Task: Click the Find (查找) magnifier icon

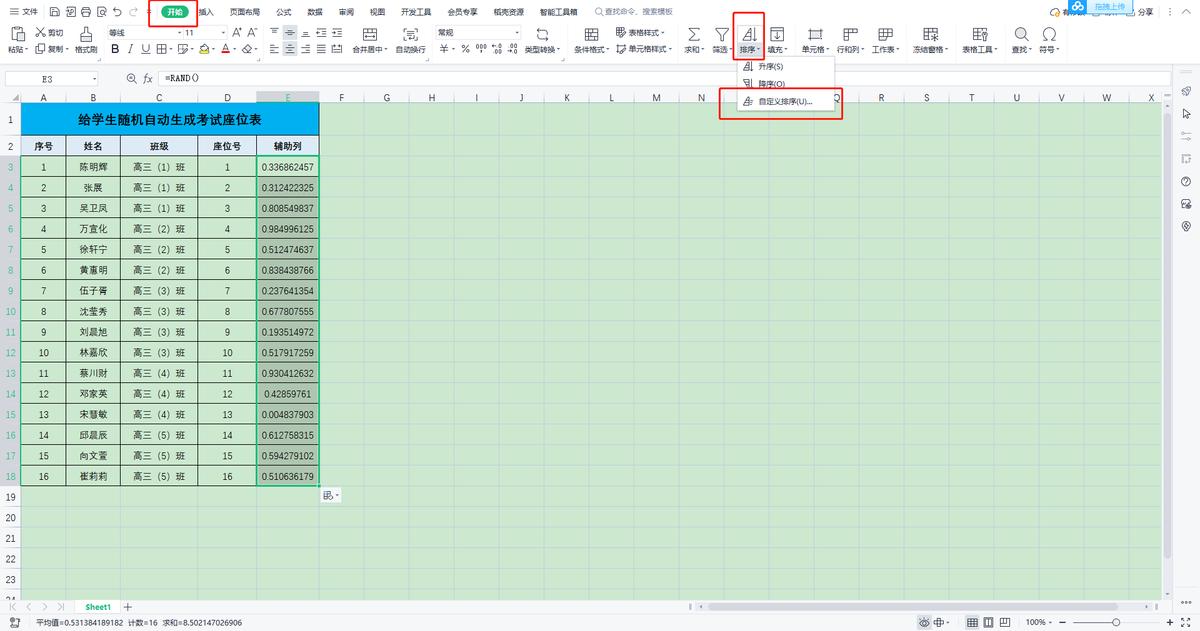Action: tap(1020, 34)
